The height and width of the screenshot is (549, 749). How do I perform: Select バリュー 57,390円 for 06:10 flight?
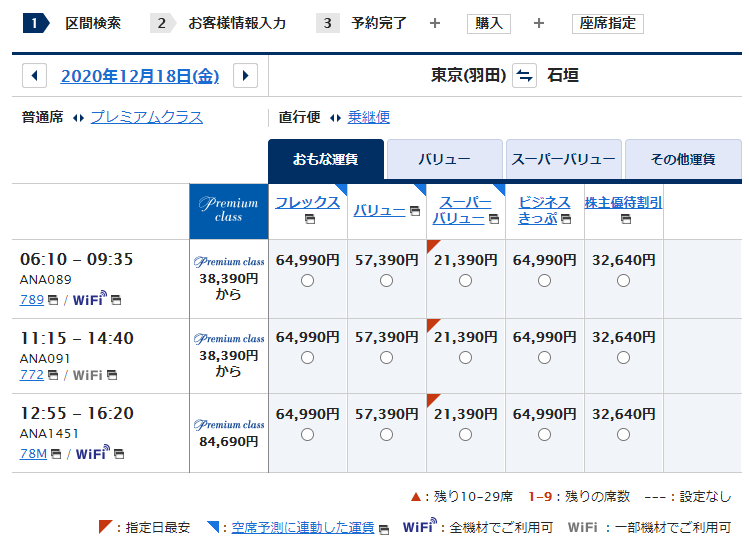tap(386, 280)
